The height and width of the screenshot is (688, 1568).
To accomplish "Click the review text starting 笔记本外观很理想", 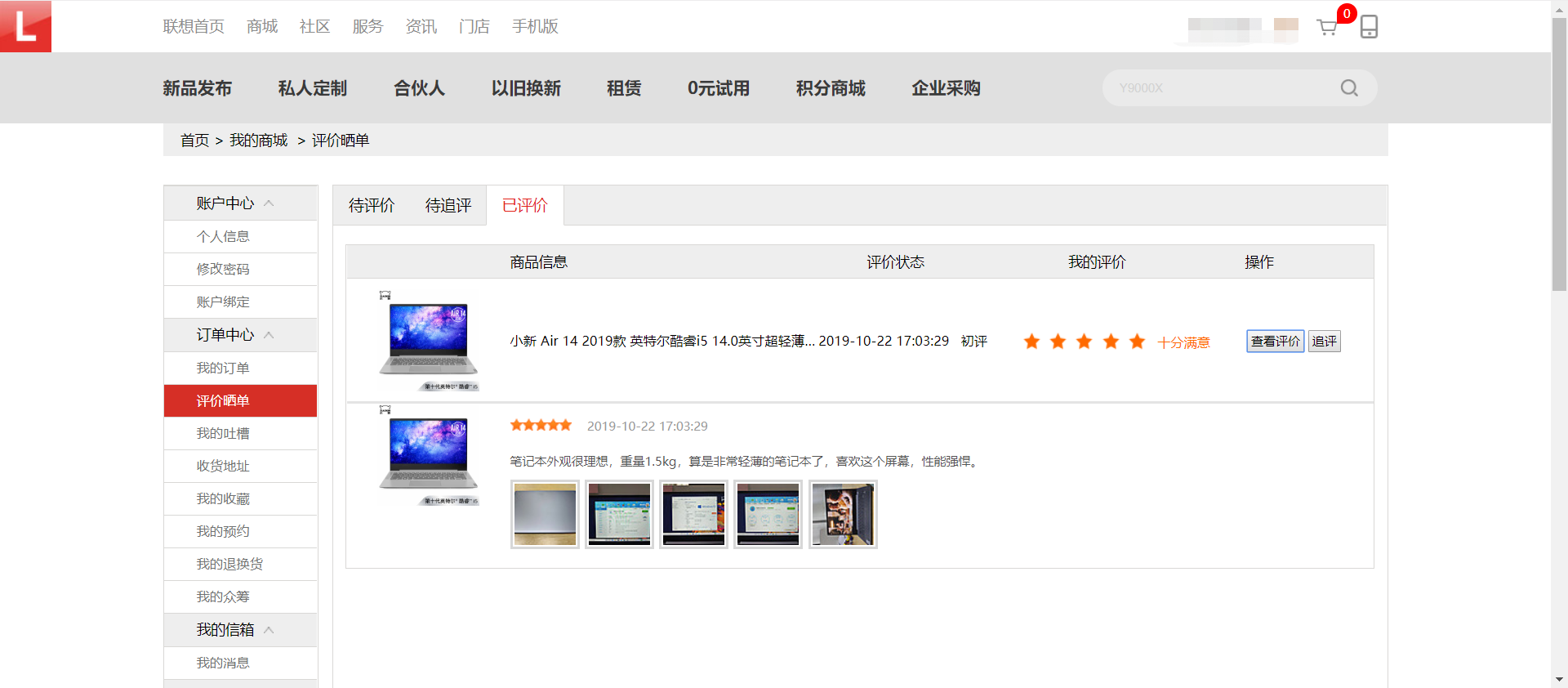I will [x=746, y=462].
